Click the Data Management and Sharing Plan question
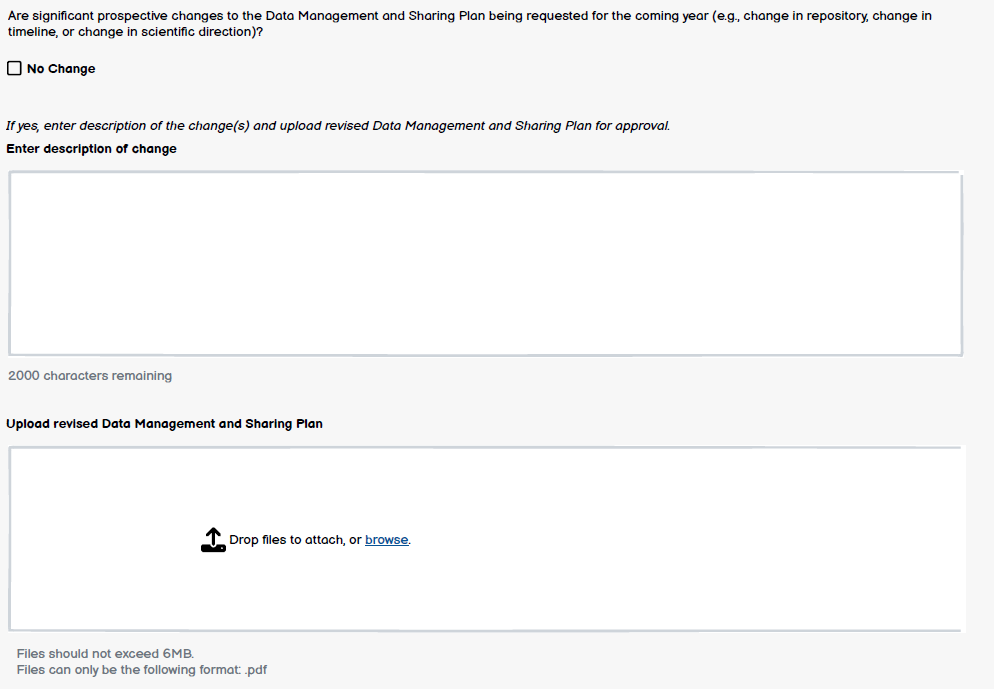The width and height of the screenshot is (994, 689). [469, 17]
